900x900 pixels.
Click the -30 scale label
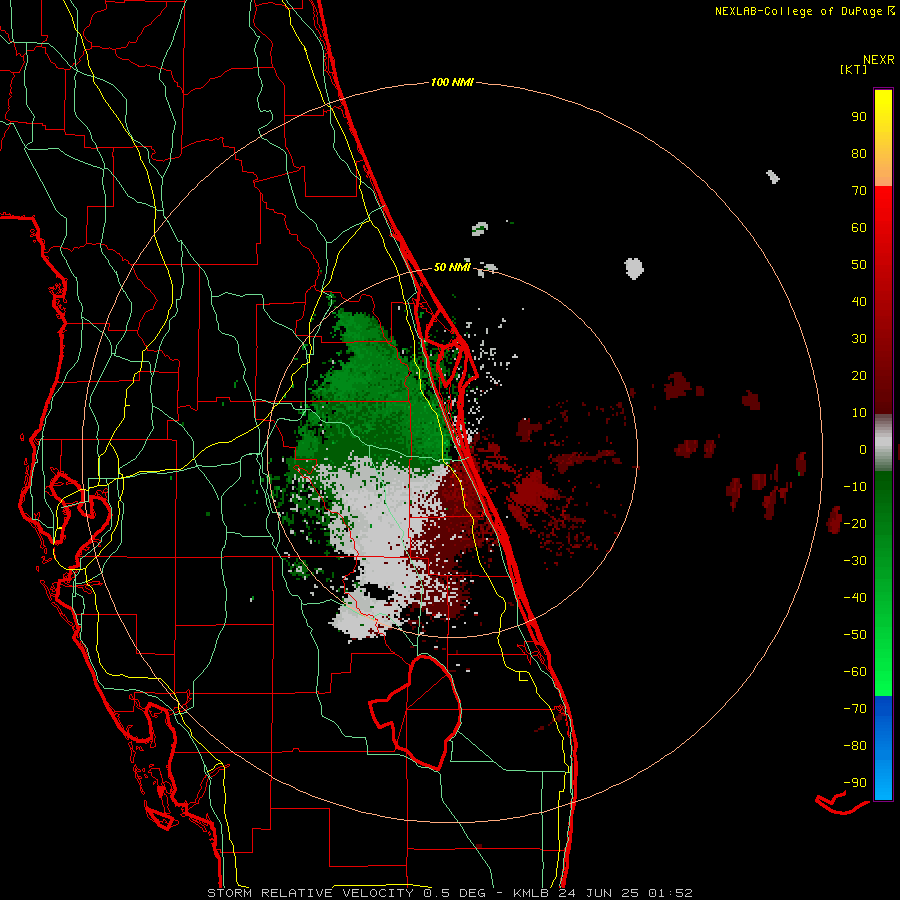point(855,561)
